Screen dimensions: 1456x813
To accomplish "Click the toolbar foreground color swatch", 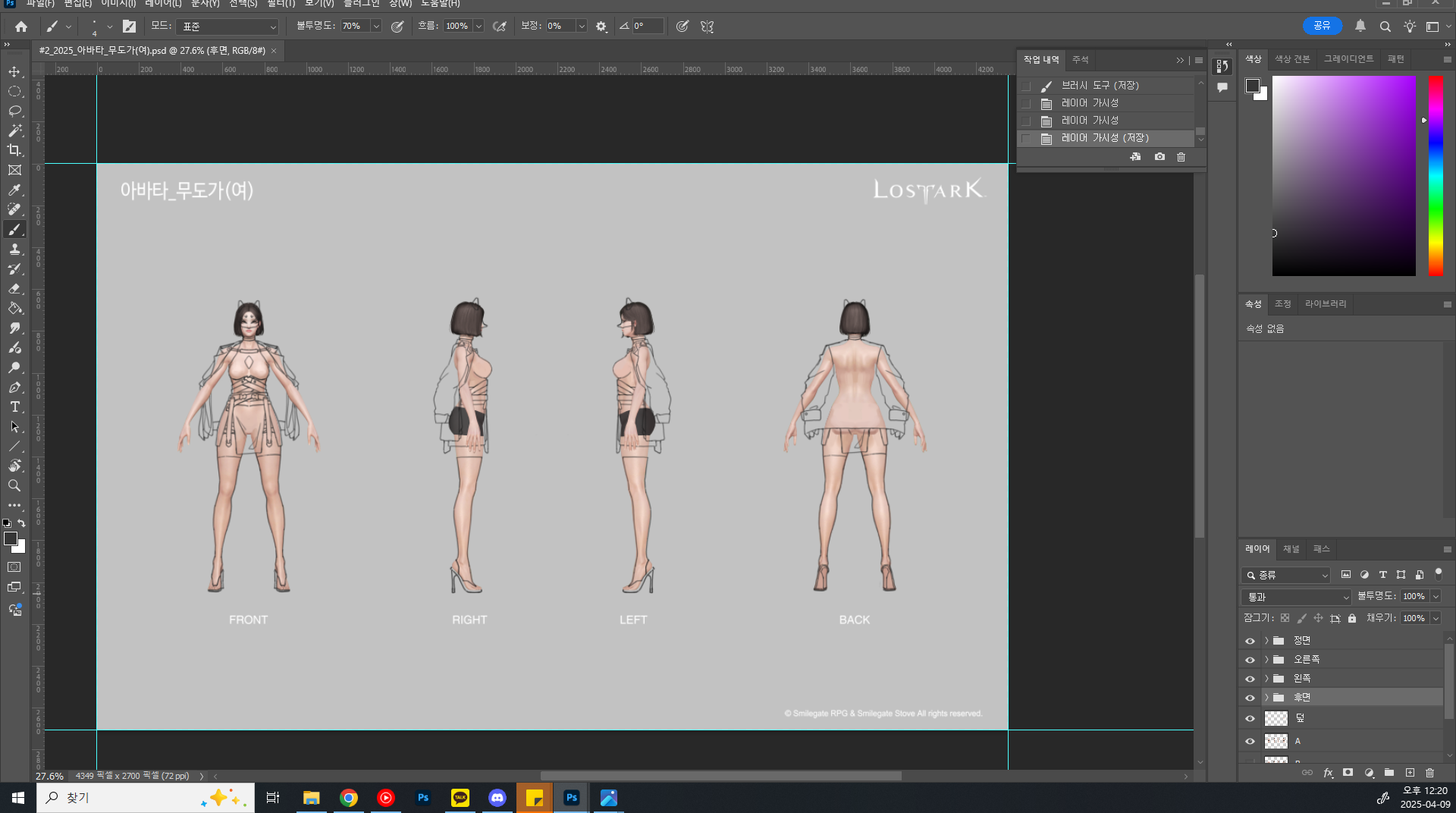I will 11,538.
